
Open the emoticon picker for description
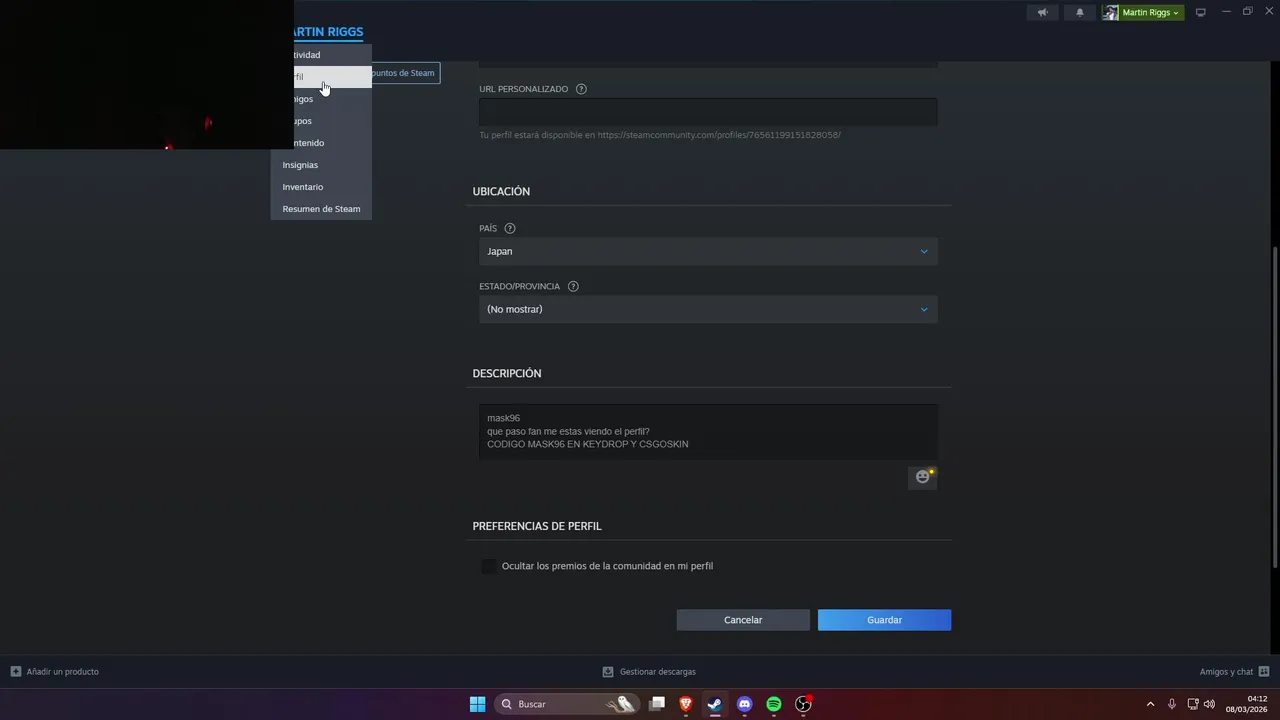[922, 477]
